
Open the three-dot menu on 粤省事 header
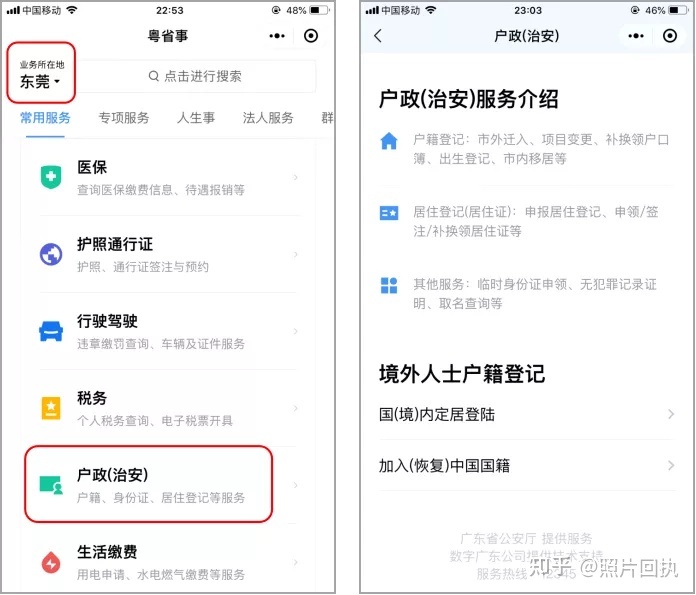tap(277, 36)
